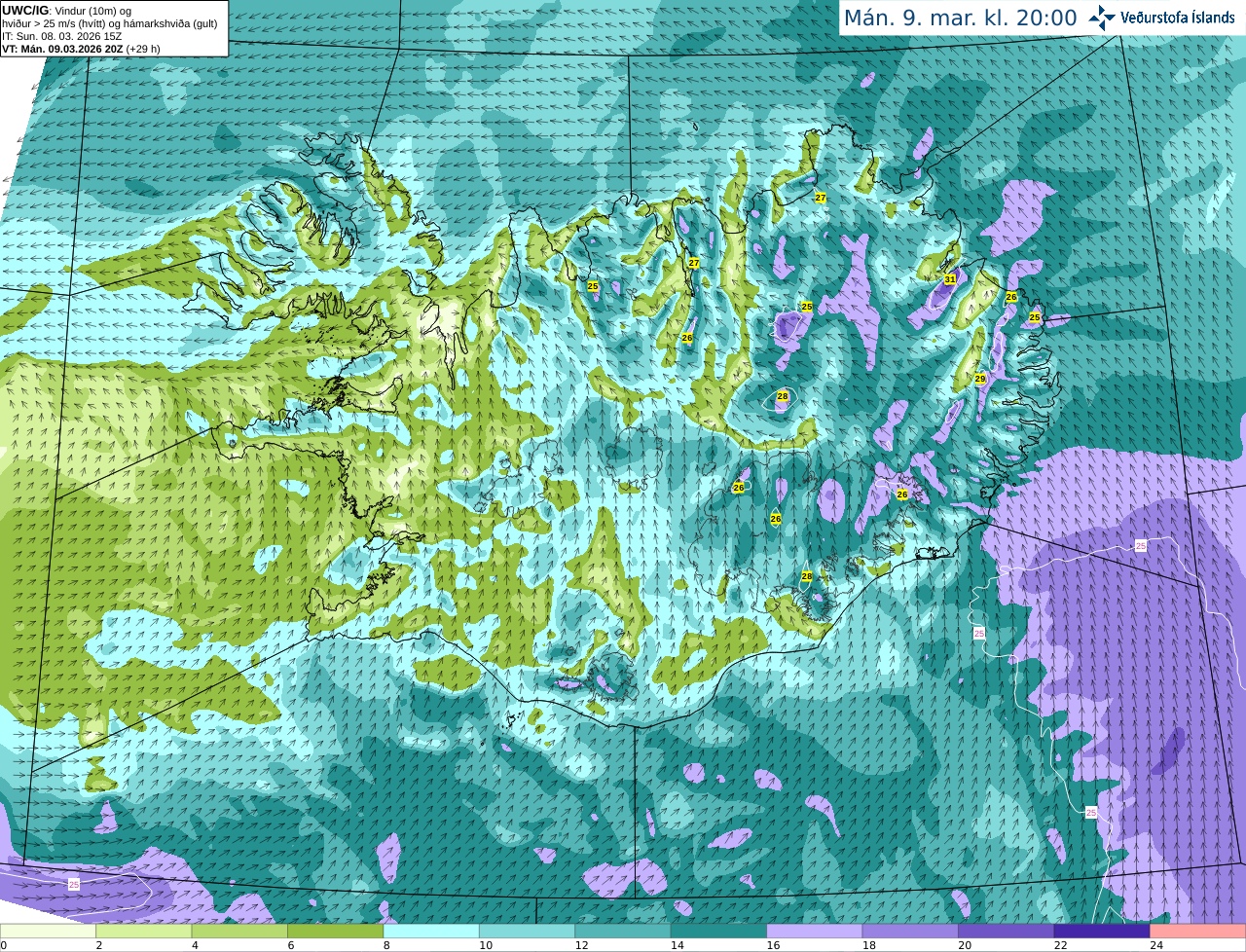Screen dimensions: 1246x952
Task: Pick the 20–22 m/s violet legend swatch
Action: [x=1007, y=932]
